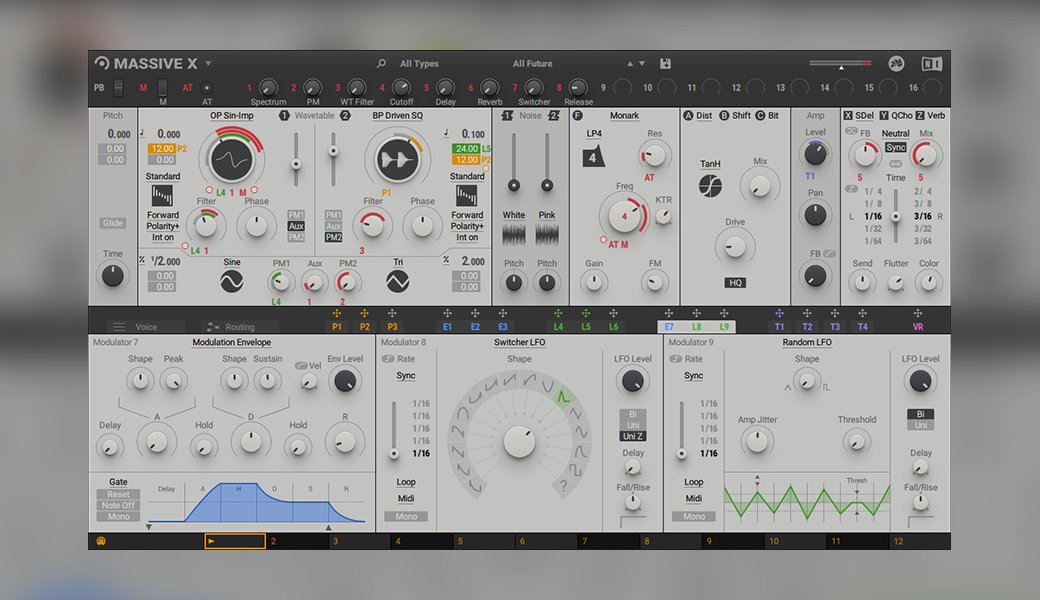The height and width of the screenshot is (600, 1040).
Task: Open the MASSIVE X main menu arrow
Action: click(208, 64)
